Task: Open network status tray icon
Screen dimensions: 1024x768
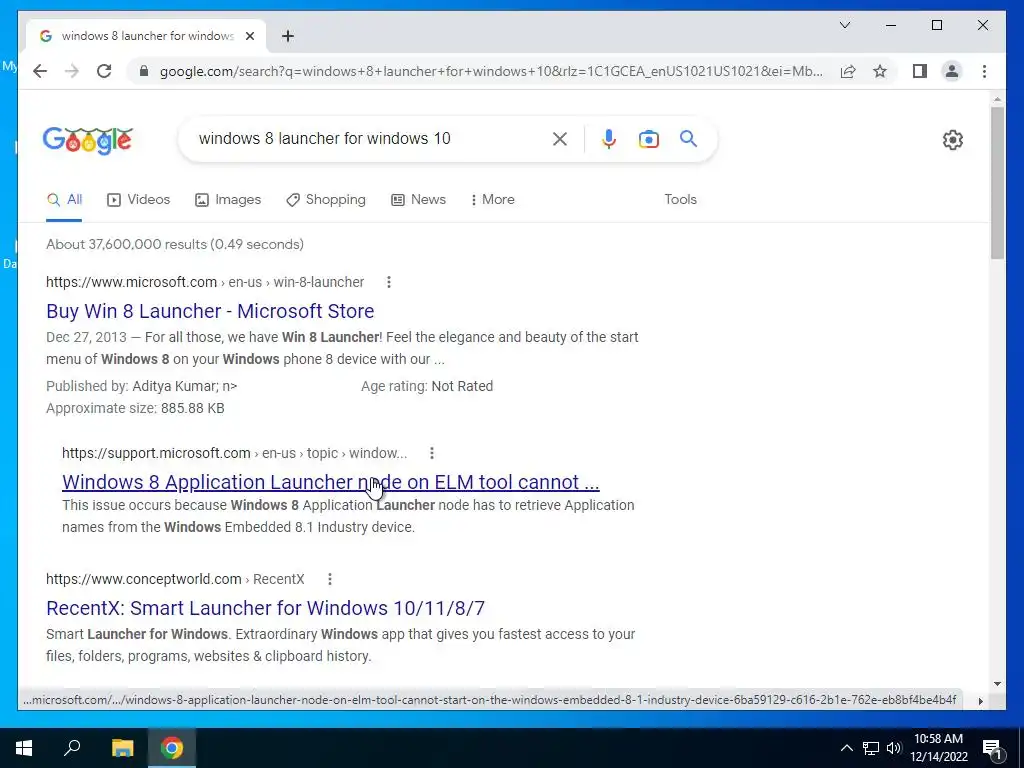Action: tap(871, 748)
